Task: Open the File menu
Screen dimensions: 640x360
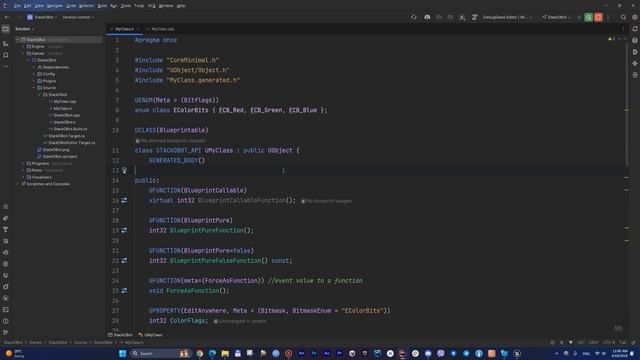Action: (x=17, y=6)
